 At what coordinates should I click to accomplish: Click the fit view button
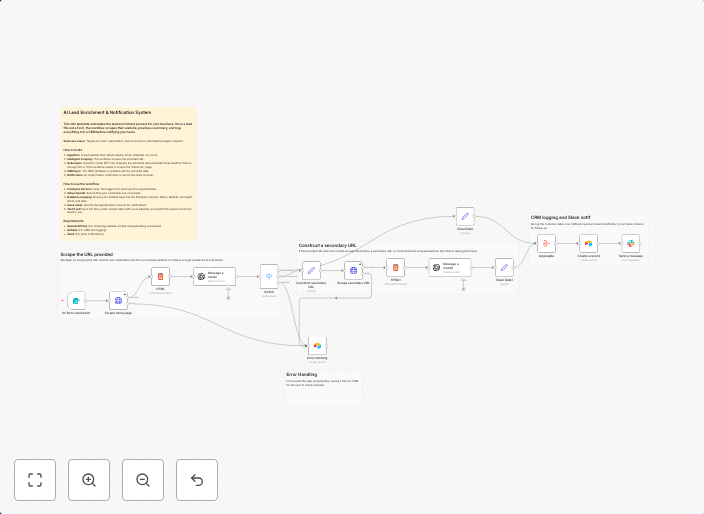click(35, 480)
